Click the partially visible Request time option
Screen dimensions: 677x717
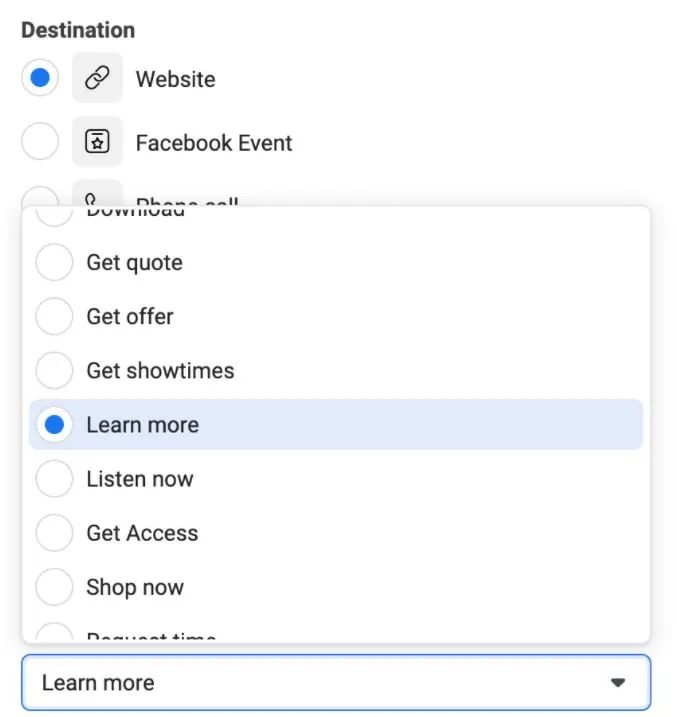click(x=150, y=635)
